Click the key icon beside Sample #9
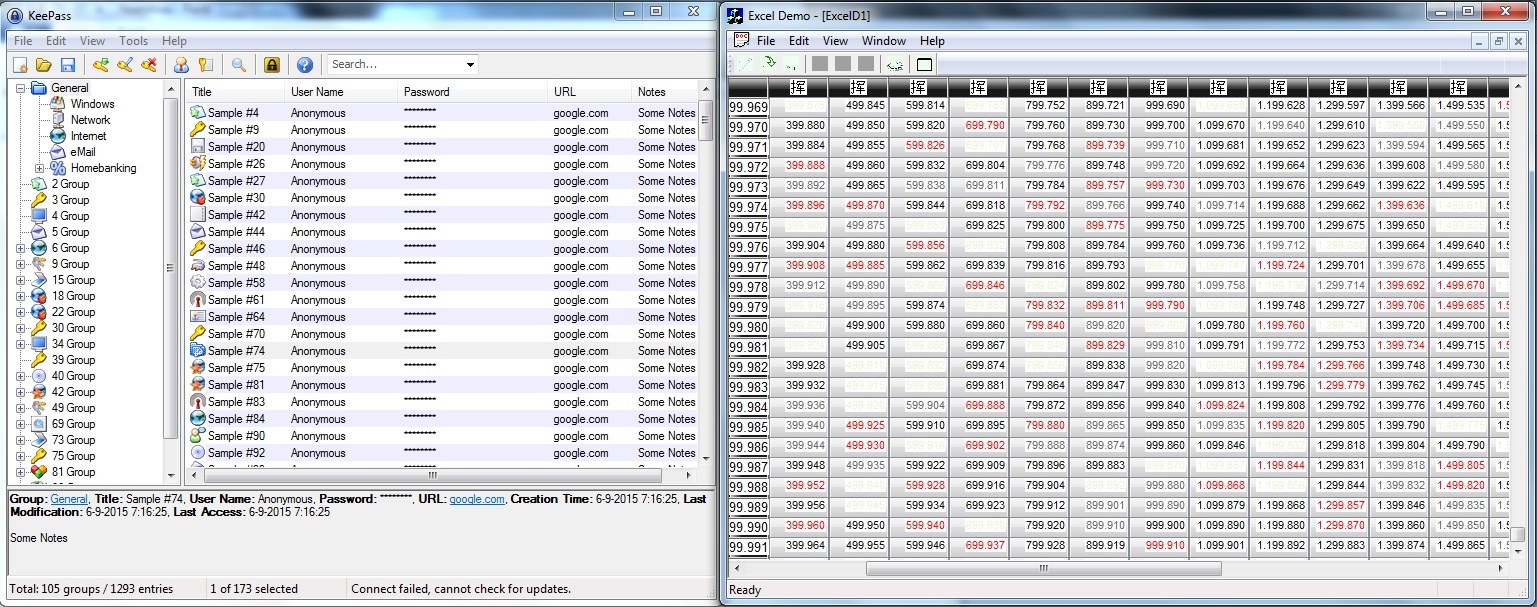This screenshot has width=1537, height=607. [198, 130]
